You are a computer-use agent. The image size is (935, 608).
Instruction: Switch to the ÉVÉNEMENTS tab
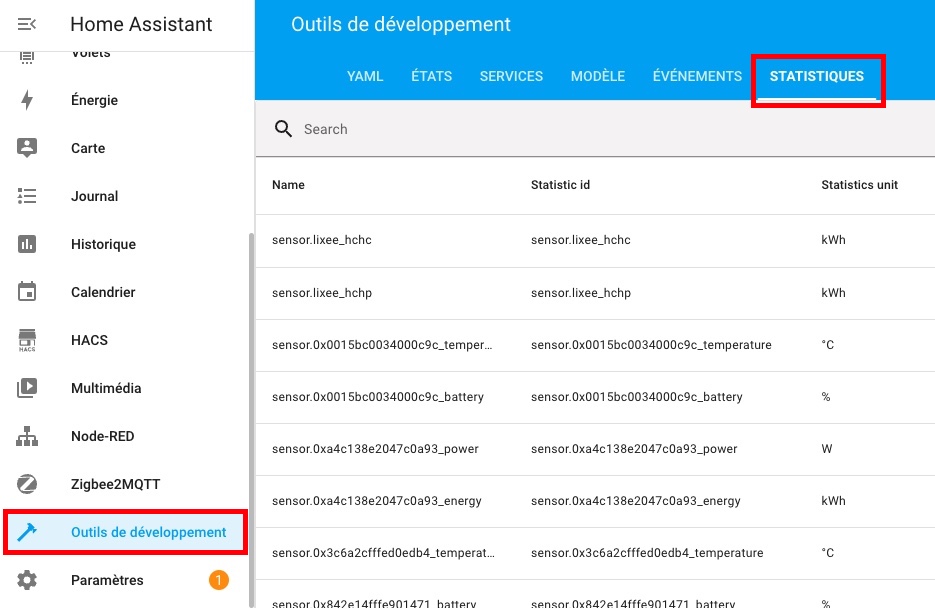[x=697, y=76]
